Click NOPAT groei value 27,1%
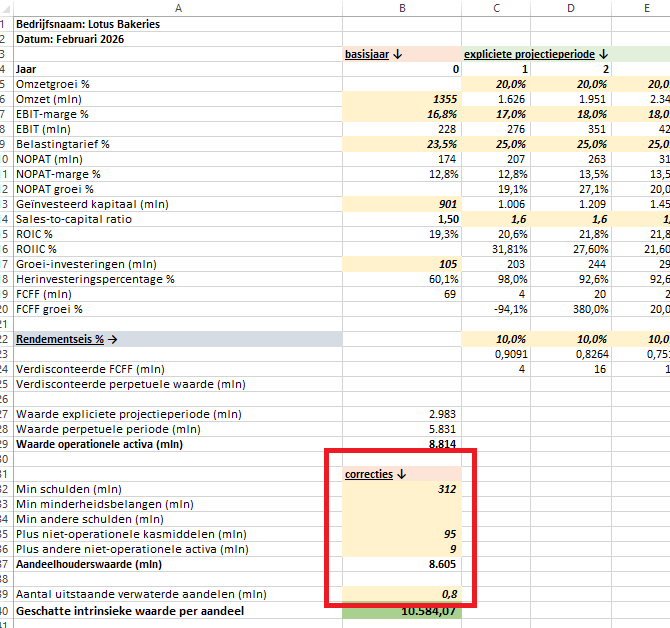Image resolution: width=670 pixels, height=628 pixels. 571,189
